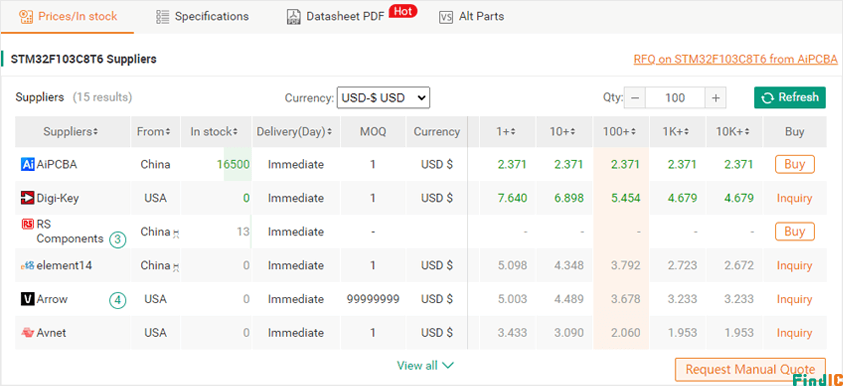Open the Prices/In stock tab
Image resolution: width=843 pixels, height=386 pixels.
68,17
